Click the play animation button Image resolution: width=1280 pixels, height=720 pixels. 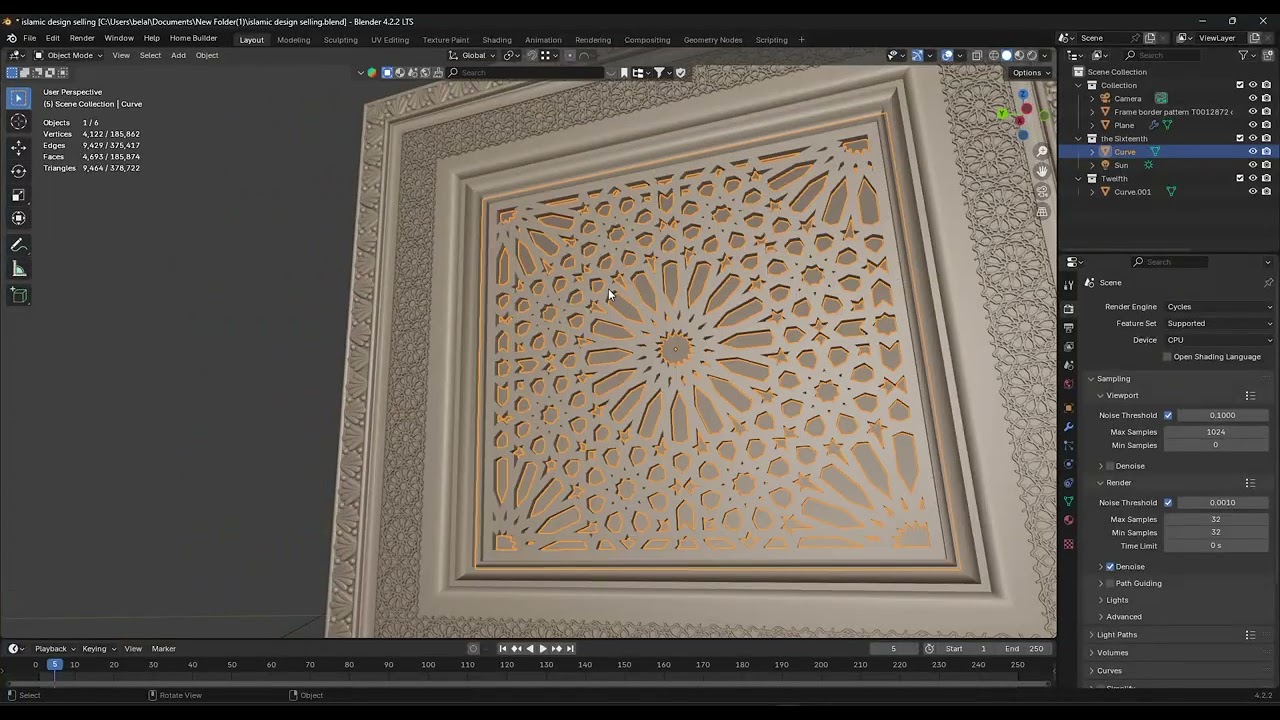543,649
